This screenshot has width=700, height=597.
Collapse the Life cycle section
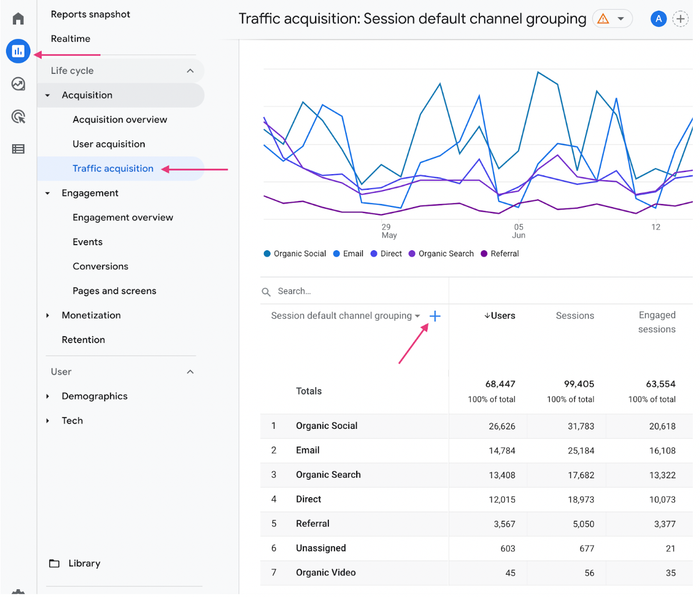[190, 71]
